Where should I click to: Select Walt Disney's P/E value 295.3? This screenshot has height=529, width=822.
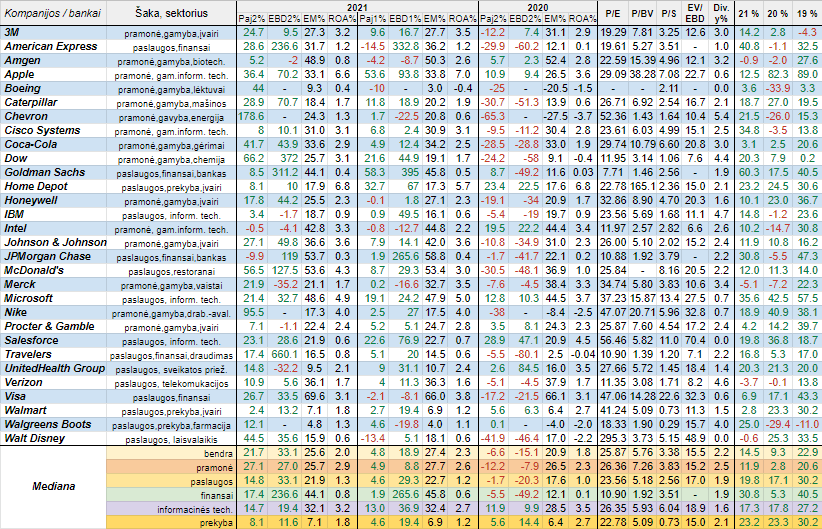click(x=613, y=438)
